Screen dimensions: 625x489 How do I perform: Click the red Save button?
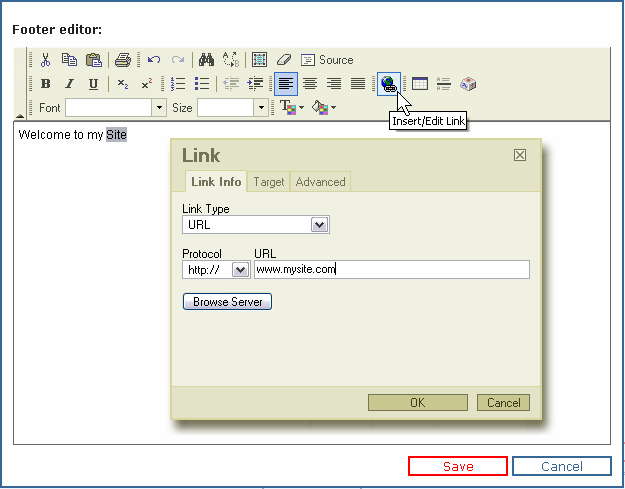(x=458, y=466)
